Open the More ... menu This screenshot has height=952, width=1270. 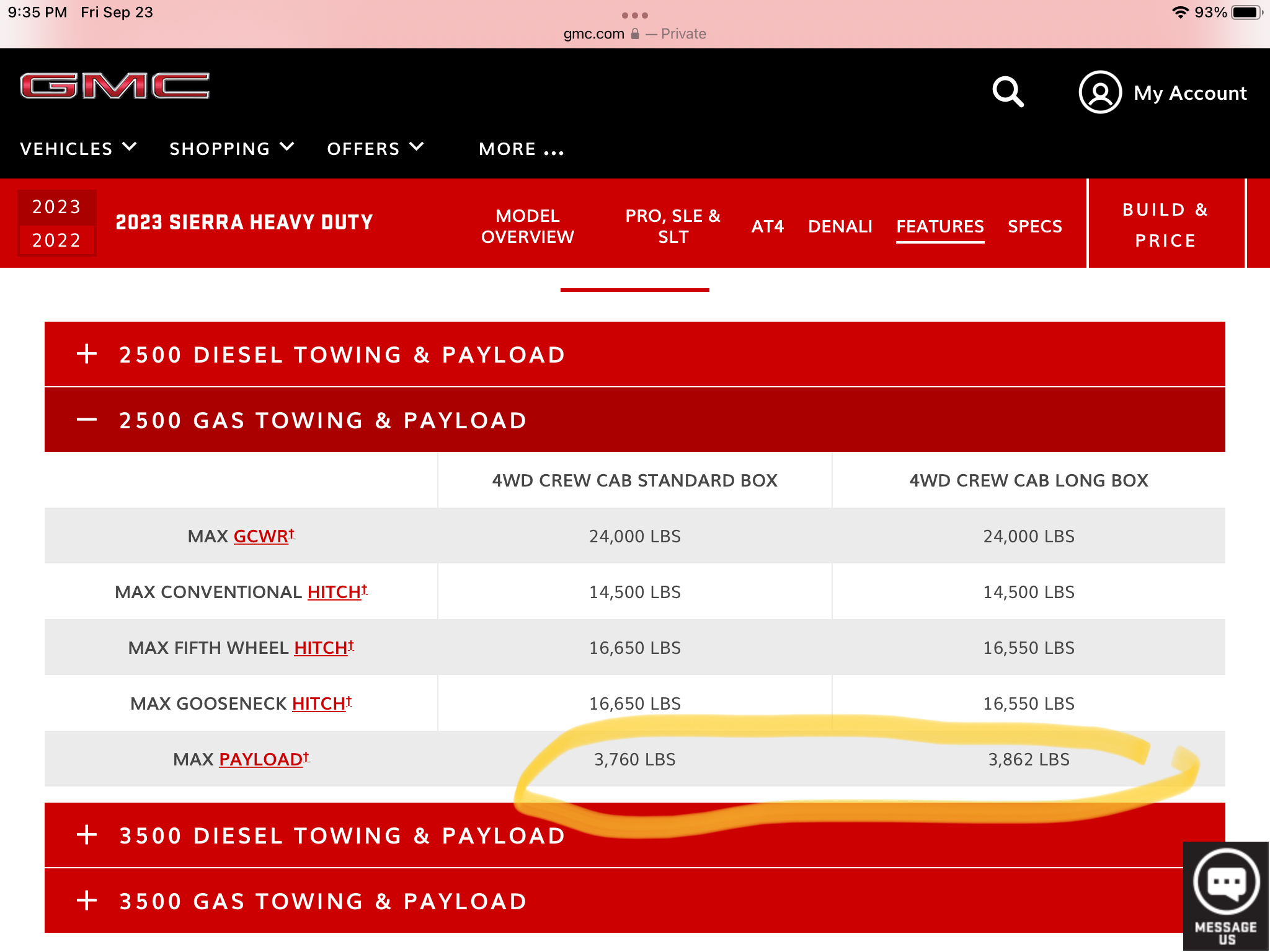[x=522, y=149]
